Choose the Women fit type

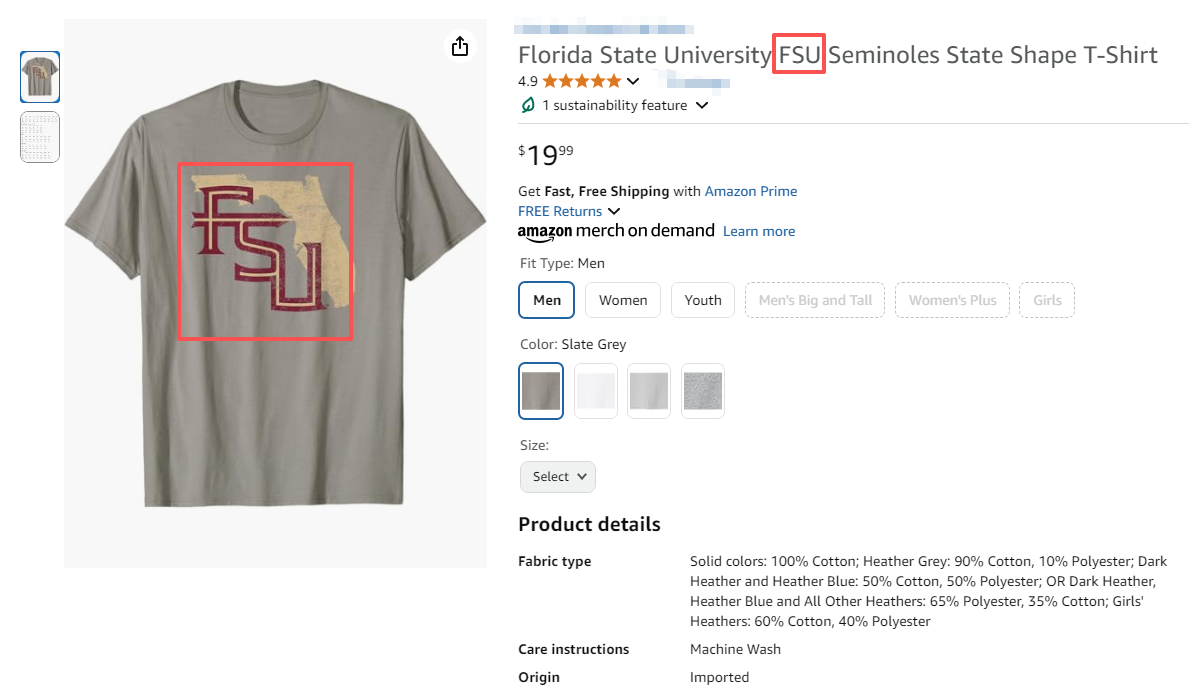(623, 300)
